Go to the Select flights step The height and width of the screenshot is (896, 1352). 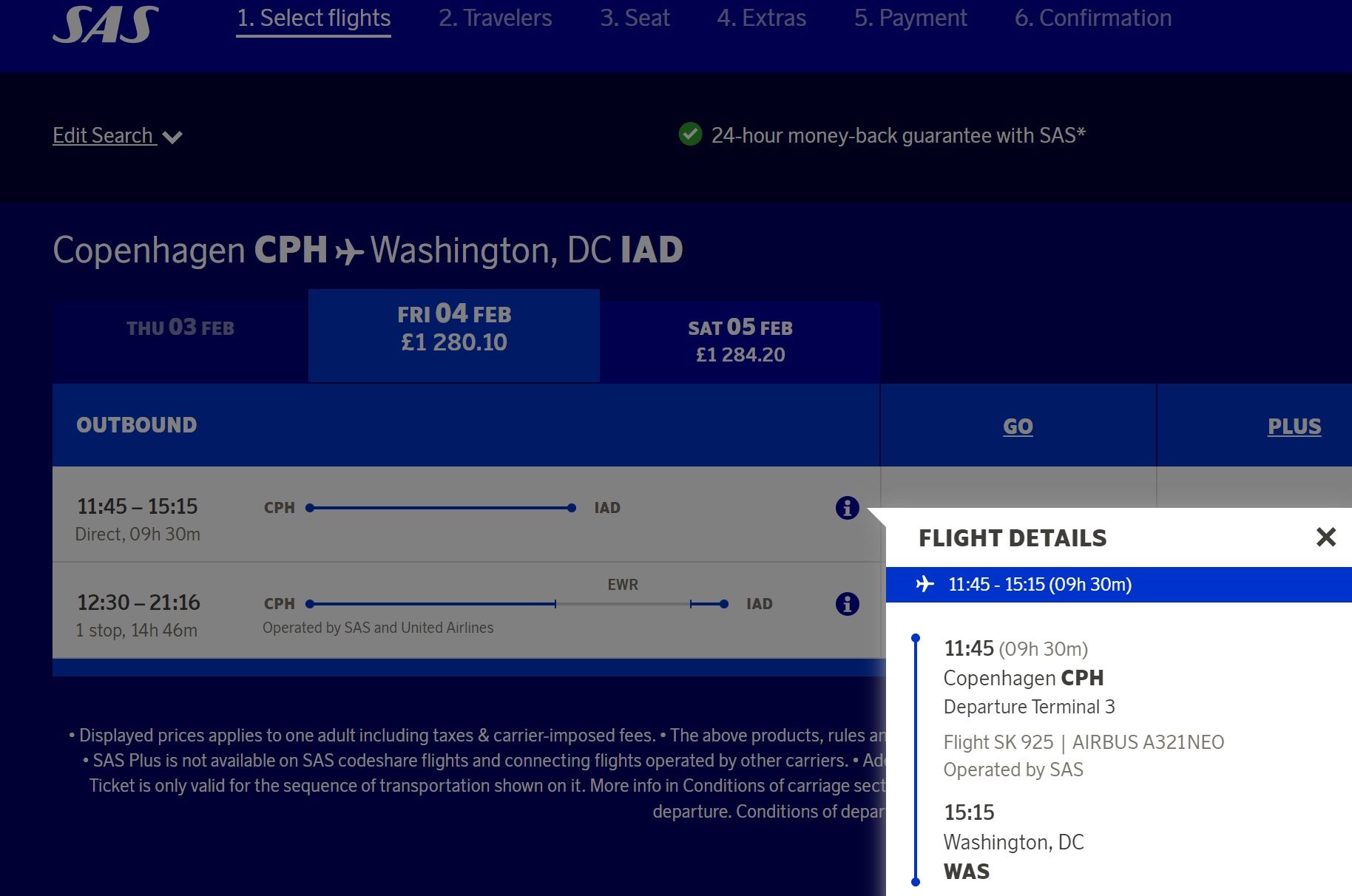[x=314, y=18]
